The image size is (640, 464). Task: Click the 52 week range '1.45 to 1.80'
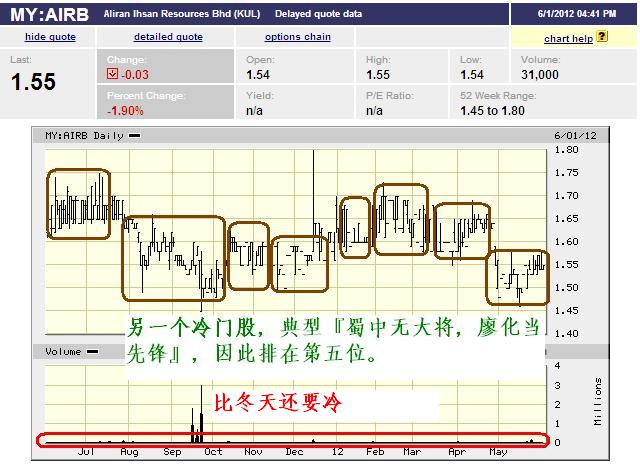click(x=492, y=111)
